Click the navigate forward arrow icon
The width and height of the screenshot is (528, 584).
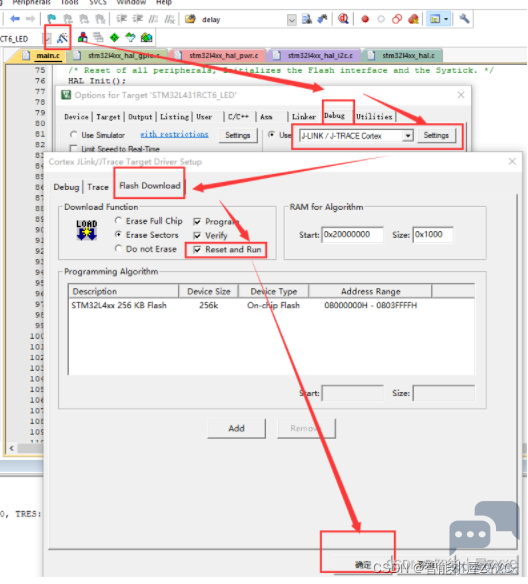[31, 19]
